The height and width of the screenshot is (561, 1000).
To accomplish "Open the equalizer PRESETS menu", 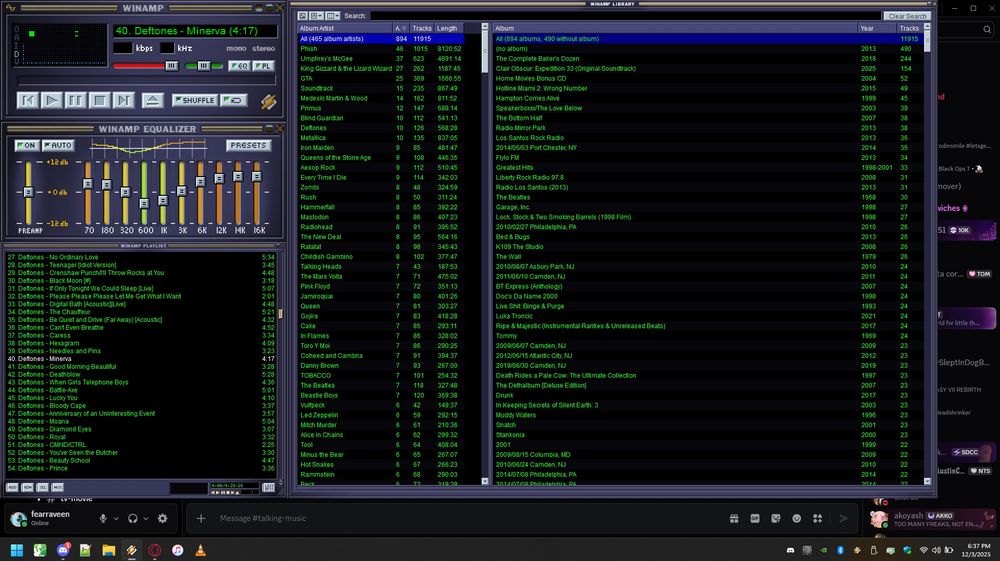I will tap(248, 145).
